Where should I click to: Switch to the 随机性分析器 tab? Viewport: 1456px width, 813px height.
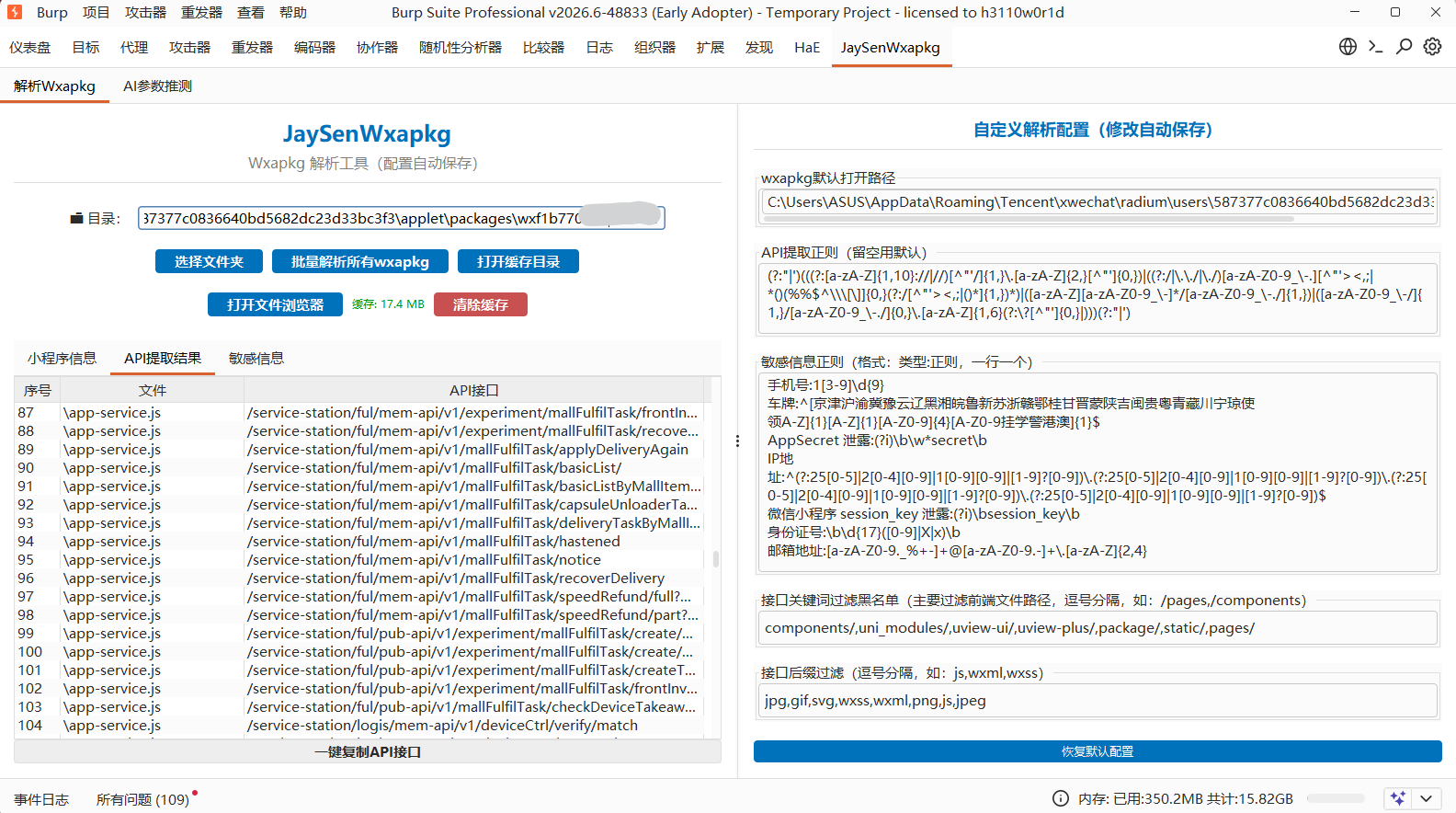tap(461, 47)
